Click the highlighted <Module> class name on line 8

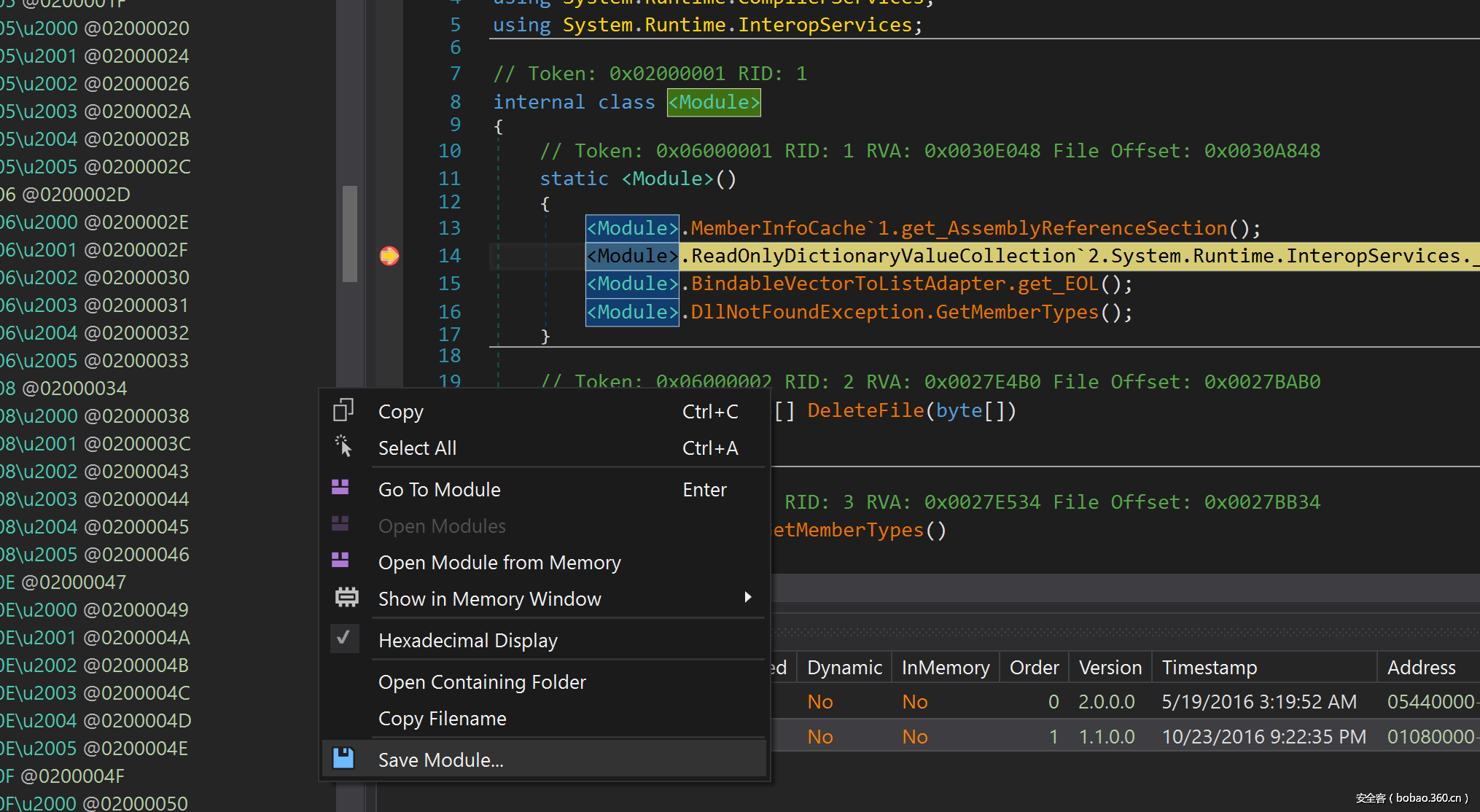point(714,102)
